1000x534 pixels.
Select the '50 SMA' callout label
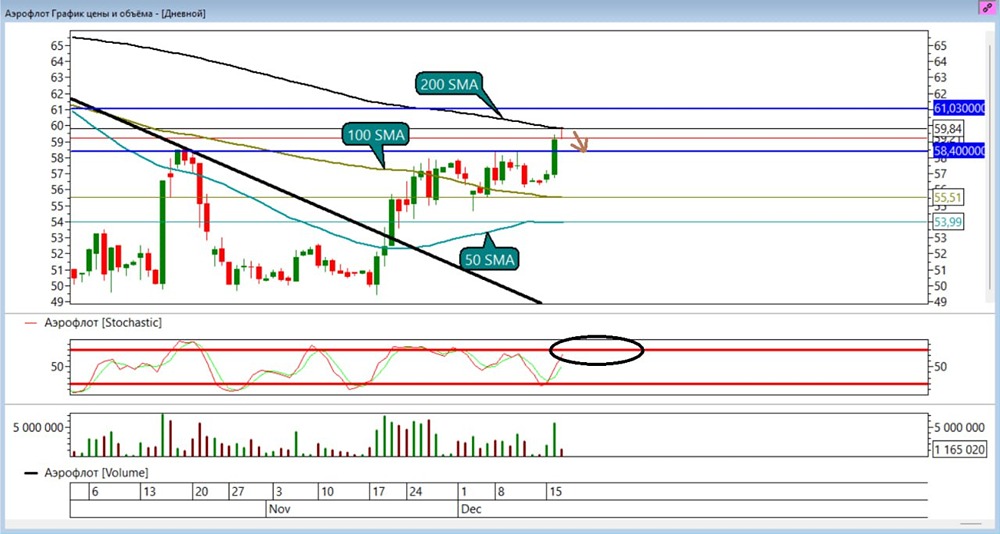[x=489, y=259]
